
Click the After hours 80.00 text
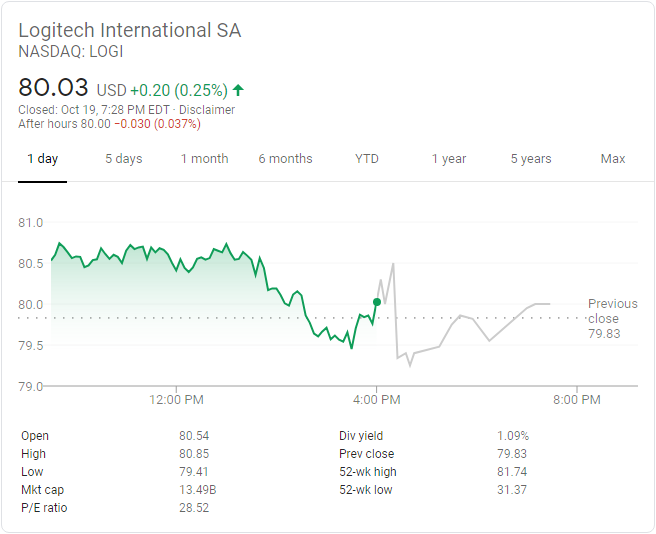[x=64, y=124]
